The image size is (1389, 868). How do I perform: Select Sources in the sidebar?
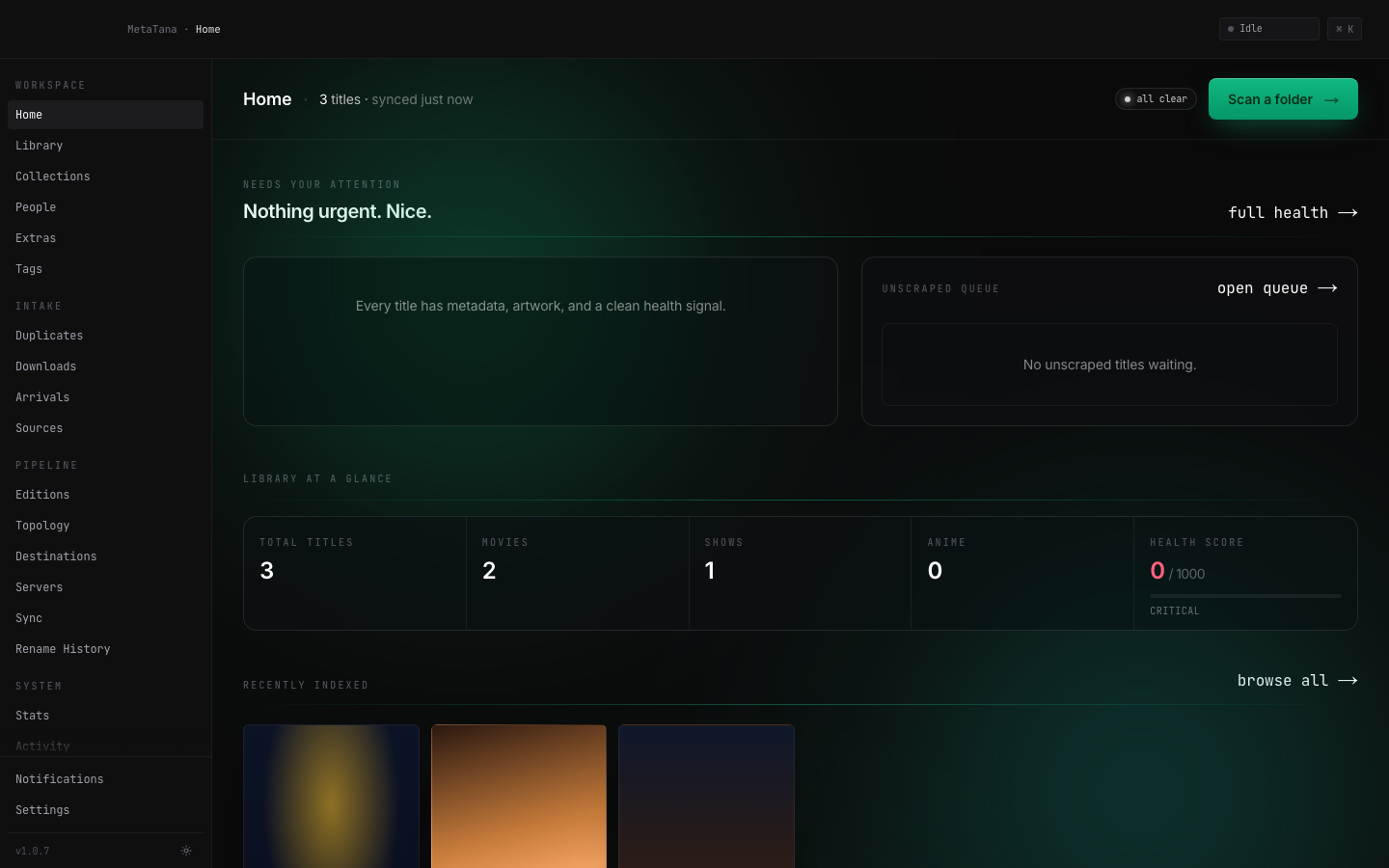pos(105,428)
